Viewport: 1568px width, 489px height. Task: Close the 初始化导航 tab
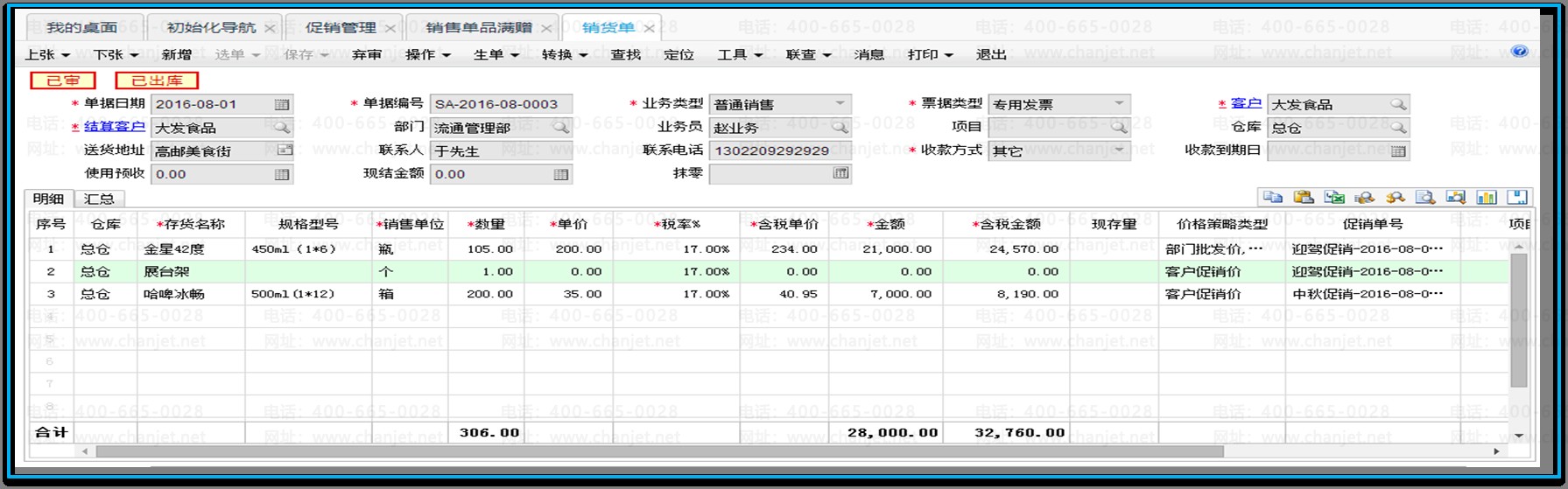click(x=270, y=28)
